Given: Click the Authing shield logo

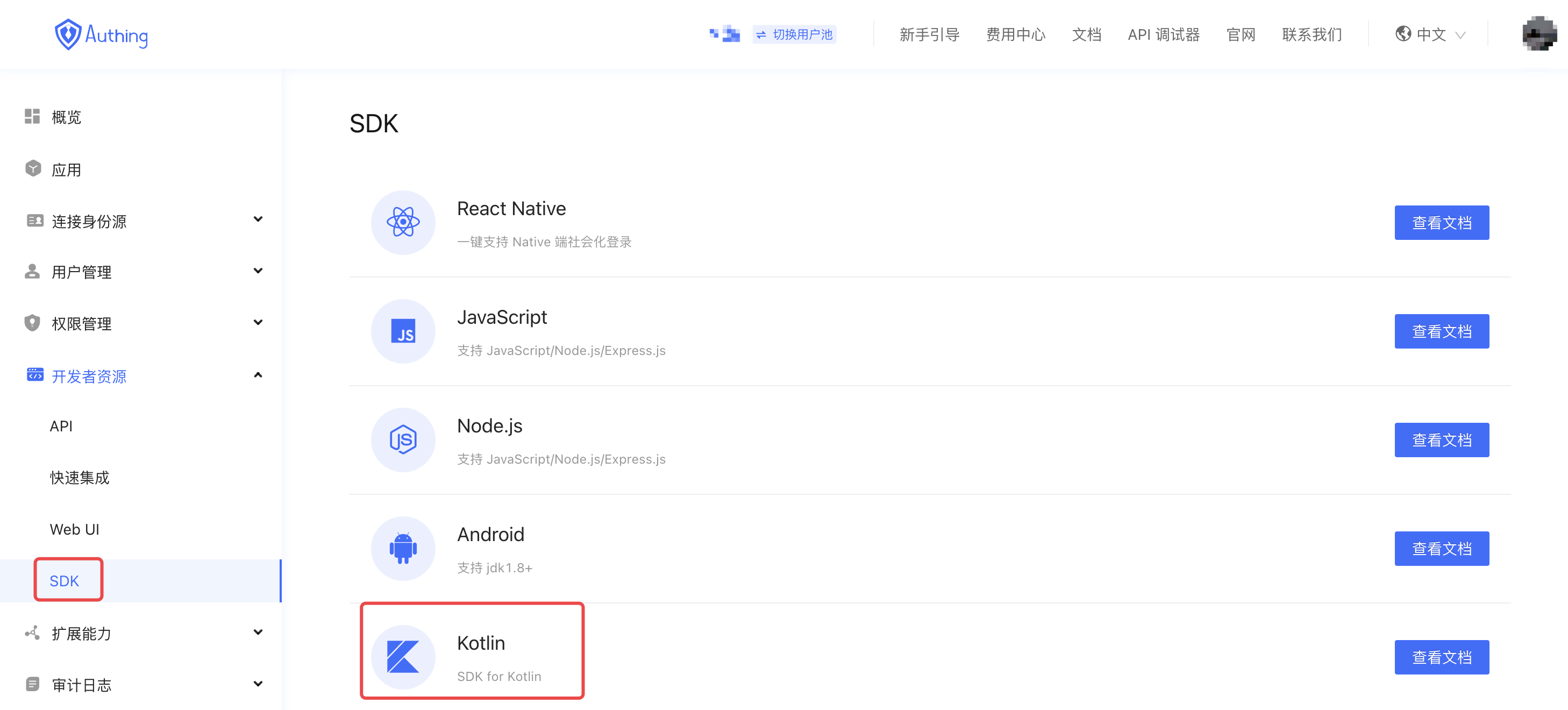Looking at the screenshot, I should pyautogui.click(x=68, y=35).
